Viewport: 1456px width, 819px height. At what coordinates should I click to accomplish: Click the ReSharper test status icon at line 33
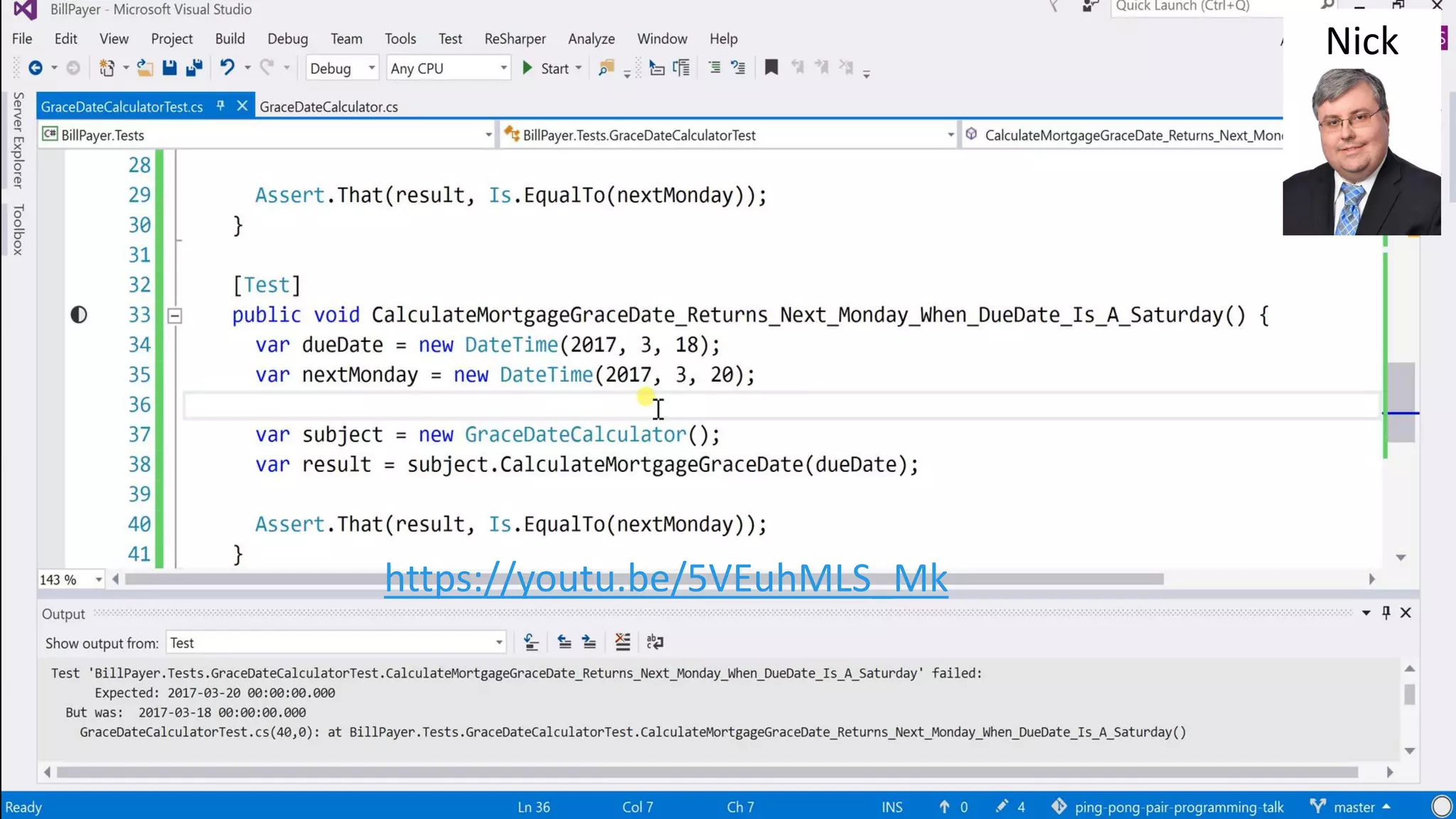point(78,315)
